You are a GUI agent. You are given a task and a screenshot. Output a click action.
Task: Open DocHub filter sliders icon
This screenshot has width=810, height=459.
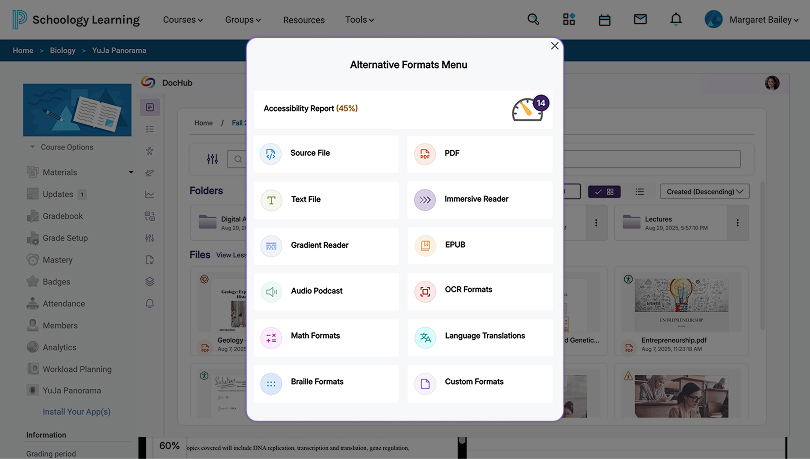[212, 159]
